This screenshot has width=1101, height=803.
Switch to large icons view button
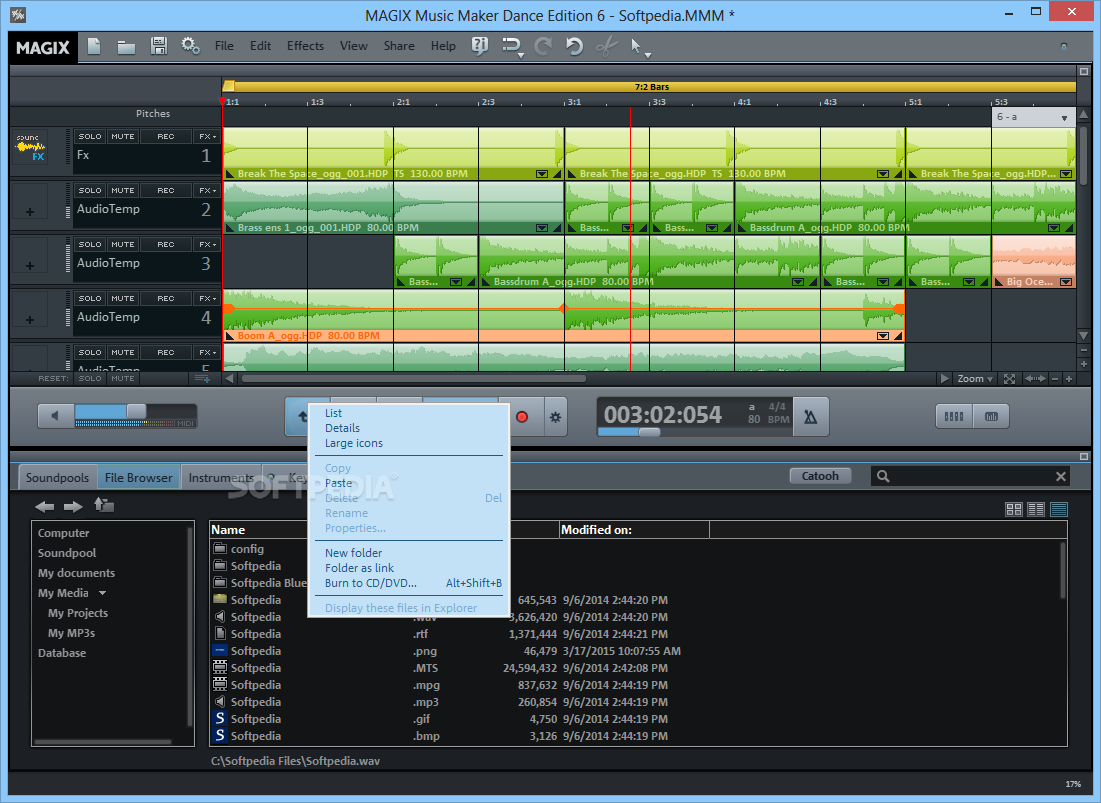pos(1014,510)
